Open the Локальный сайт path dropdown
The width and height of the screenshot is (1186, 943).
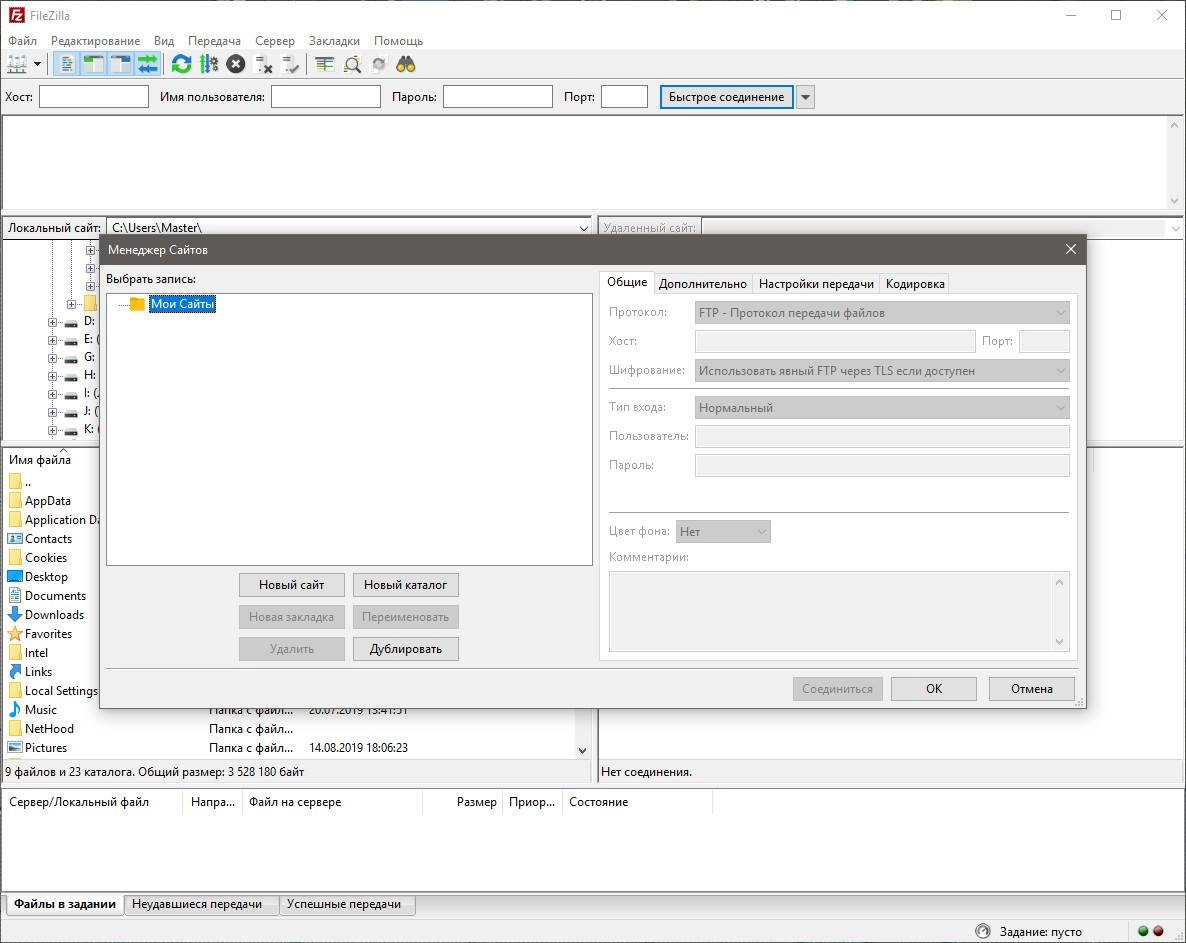tap(583, 228)
